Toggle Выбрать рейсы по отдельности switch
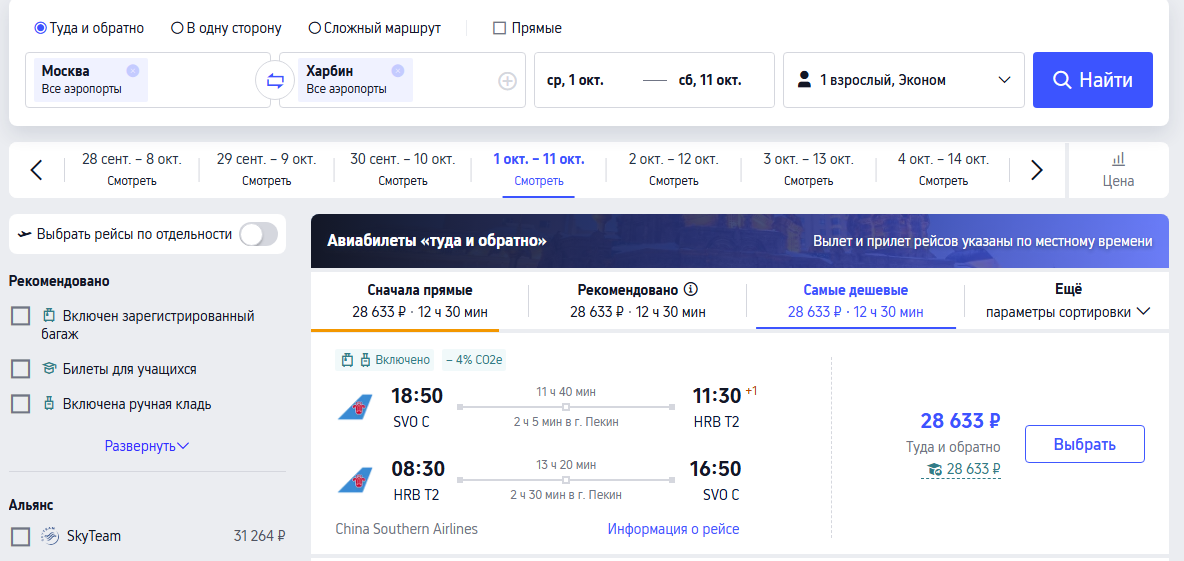 [x=258, y=235]
